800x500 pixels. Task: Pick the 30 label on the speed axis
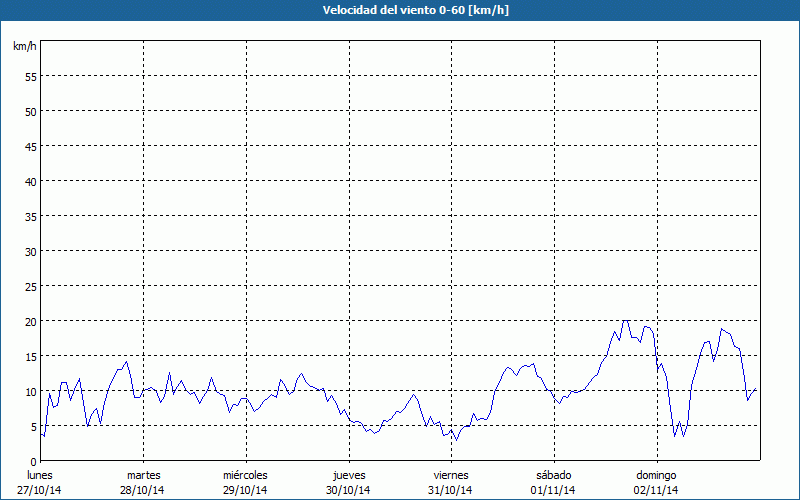(x=31, y=251)
